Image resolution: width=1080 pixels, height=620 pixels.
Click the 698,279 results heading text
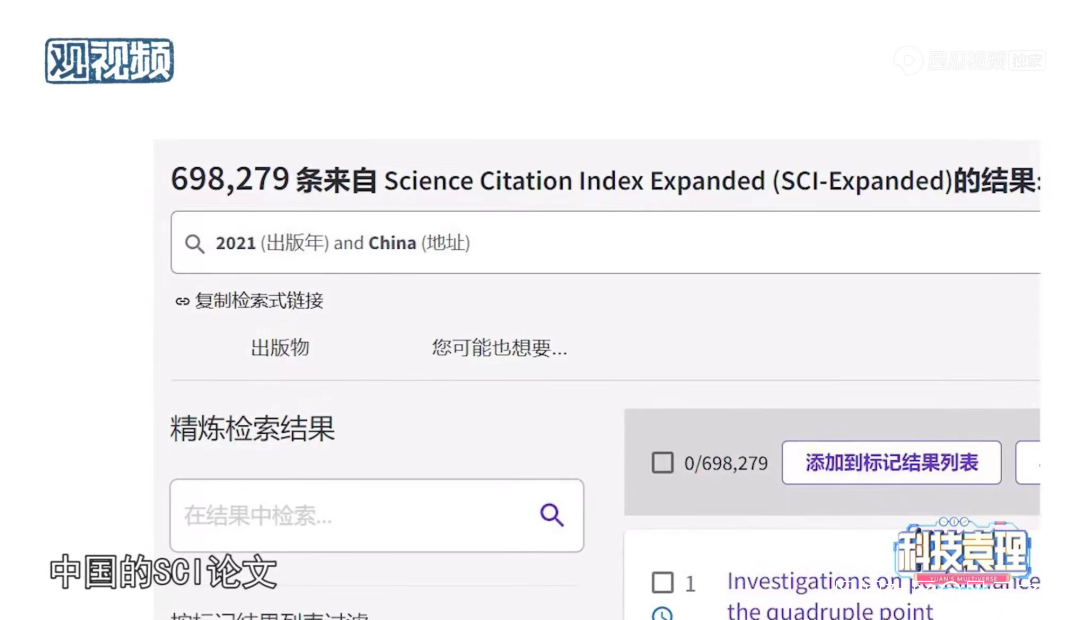click(605, 180)
